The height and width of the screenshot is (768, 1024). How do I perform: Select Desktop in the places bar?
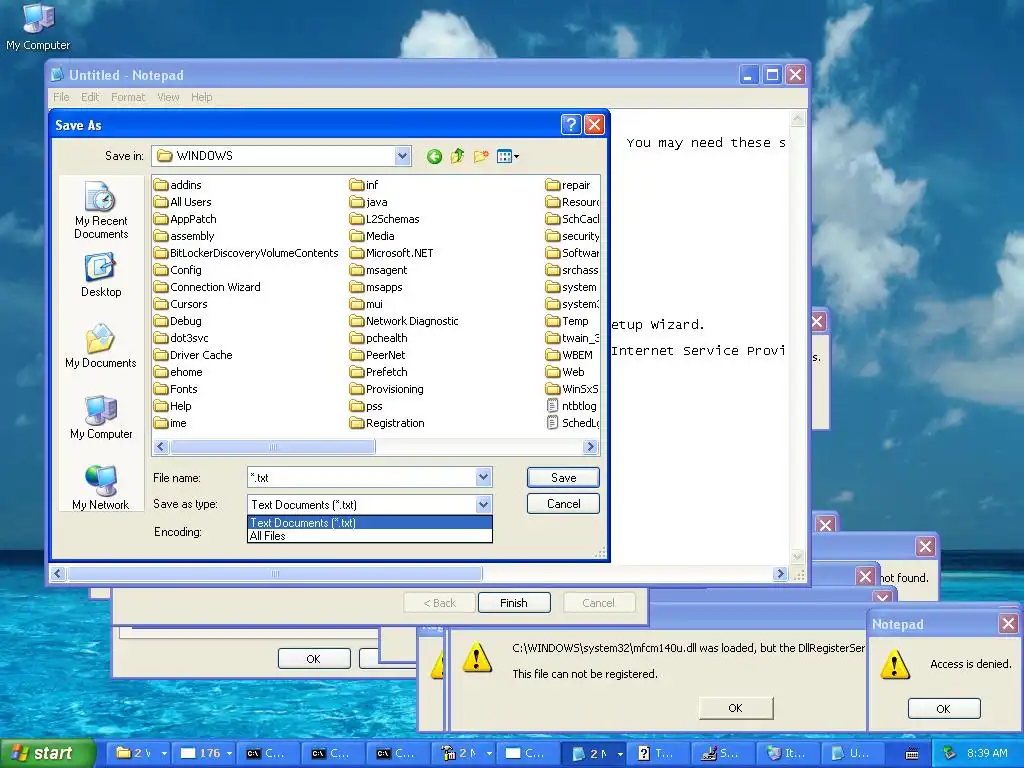[x=101, y=276]
